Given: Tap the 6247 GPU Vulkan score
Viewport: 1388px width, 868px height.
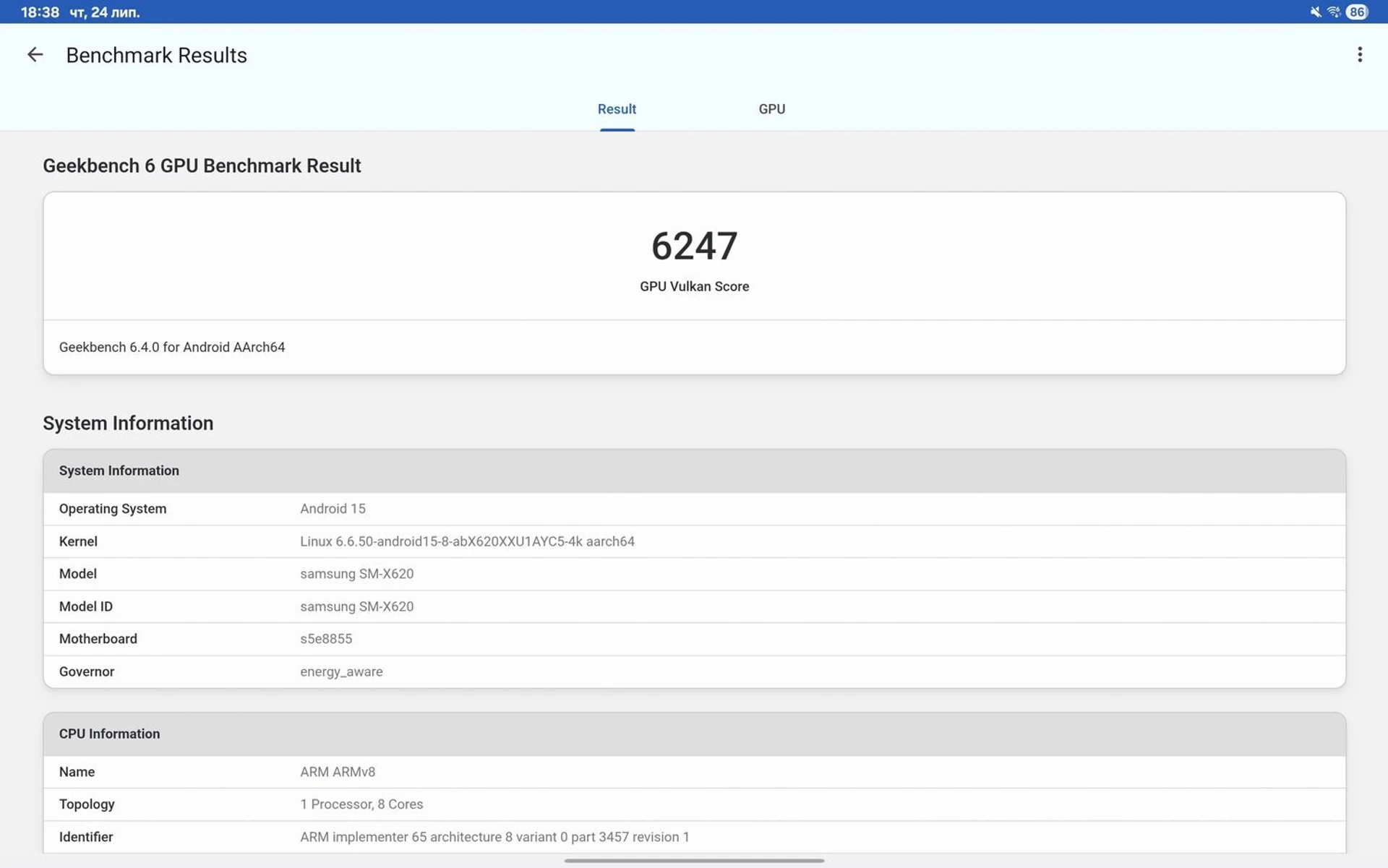Looking at the screenshot, I should tap(694, 246).
